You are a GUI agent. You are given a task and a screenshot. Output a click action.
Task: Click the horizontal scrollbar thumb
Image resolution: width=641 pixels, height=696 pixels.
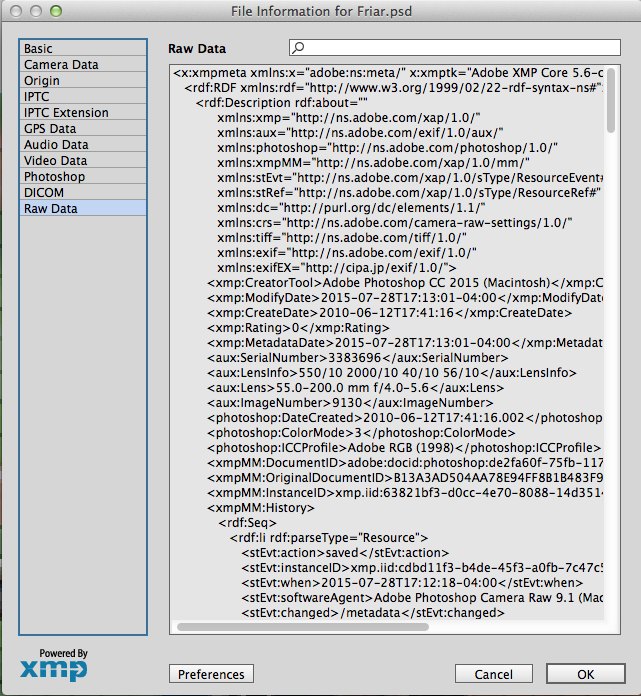pyautogui.click(x=303, y=627)
